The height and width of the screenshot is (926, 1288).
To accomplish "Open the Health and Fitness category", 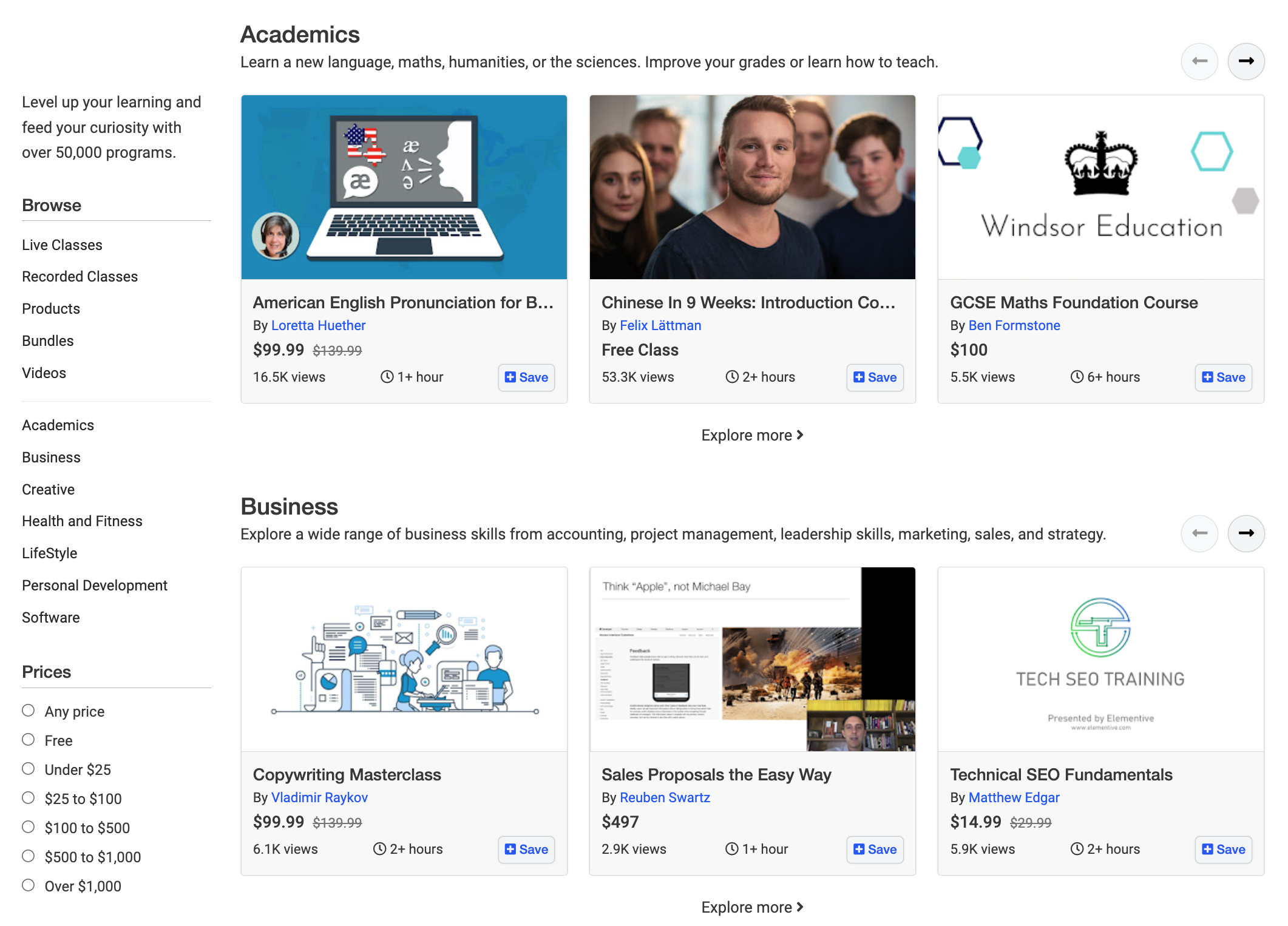I will (82, 521).
